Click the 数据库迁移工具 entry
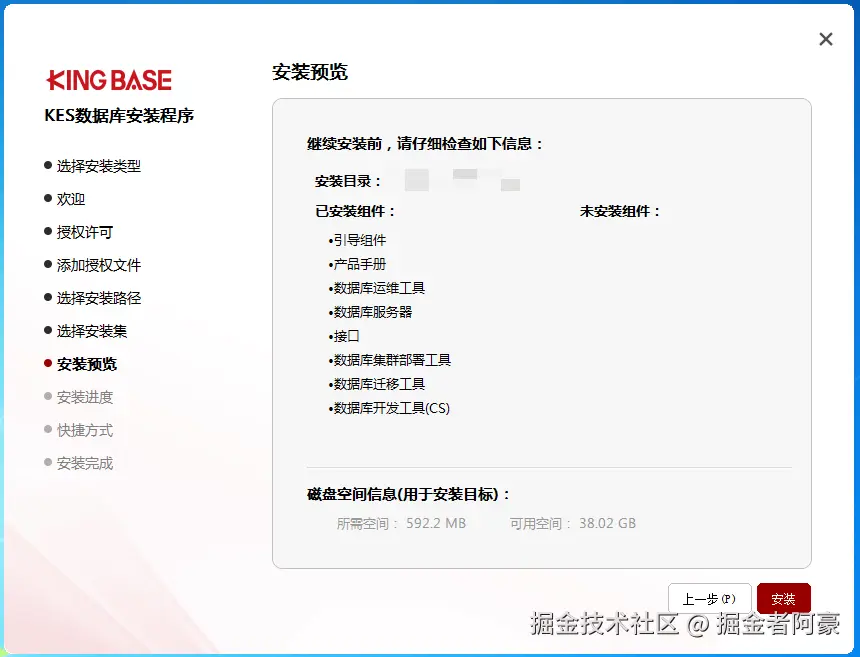 pyautogui.click(x=377, y=384)
